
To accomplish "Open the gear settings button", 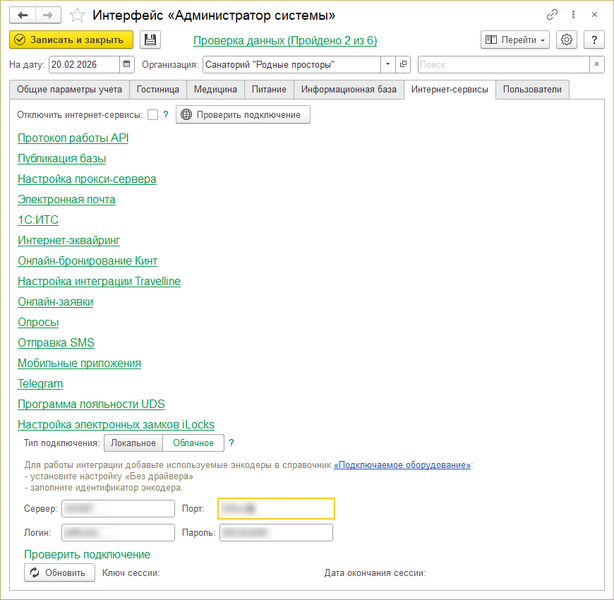I will [x=567, y=40].
